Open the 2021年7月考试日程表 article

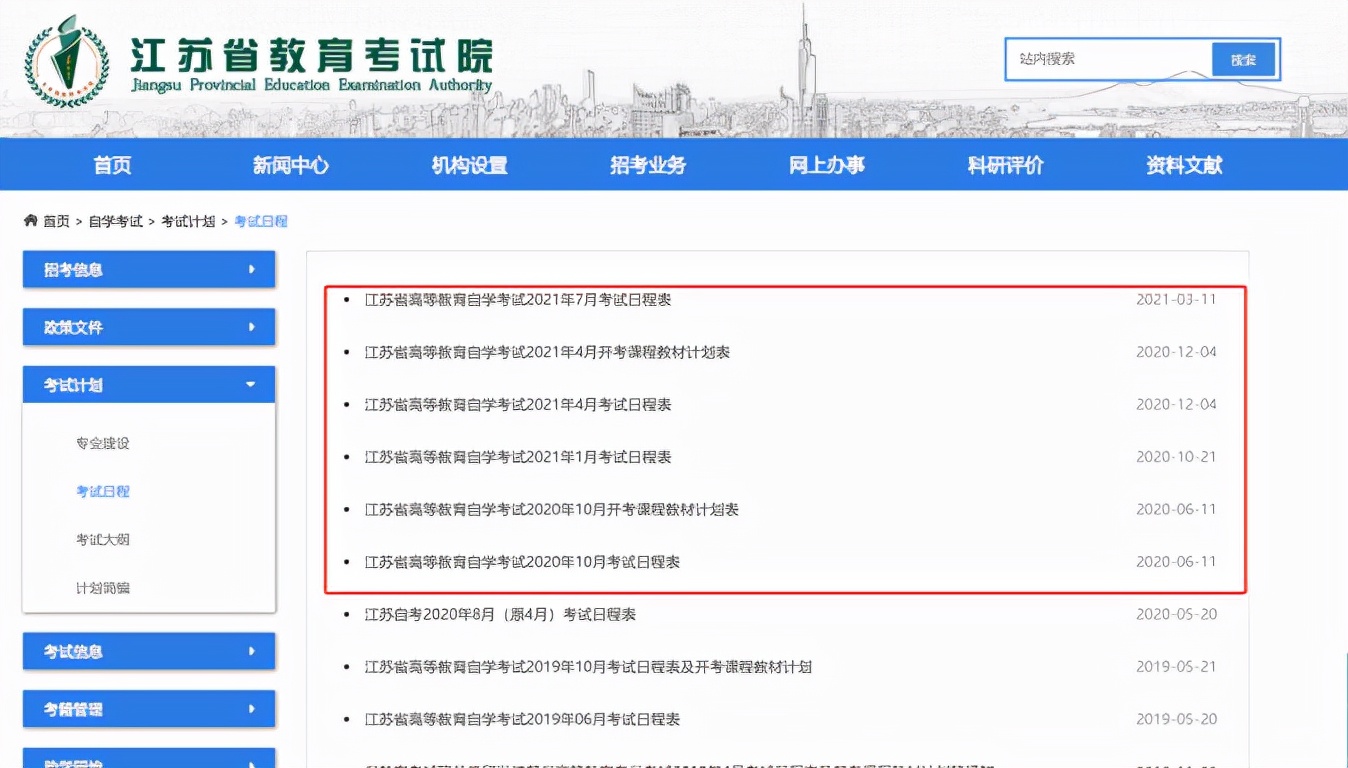(525, 299)
